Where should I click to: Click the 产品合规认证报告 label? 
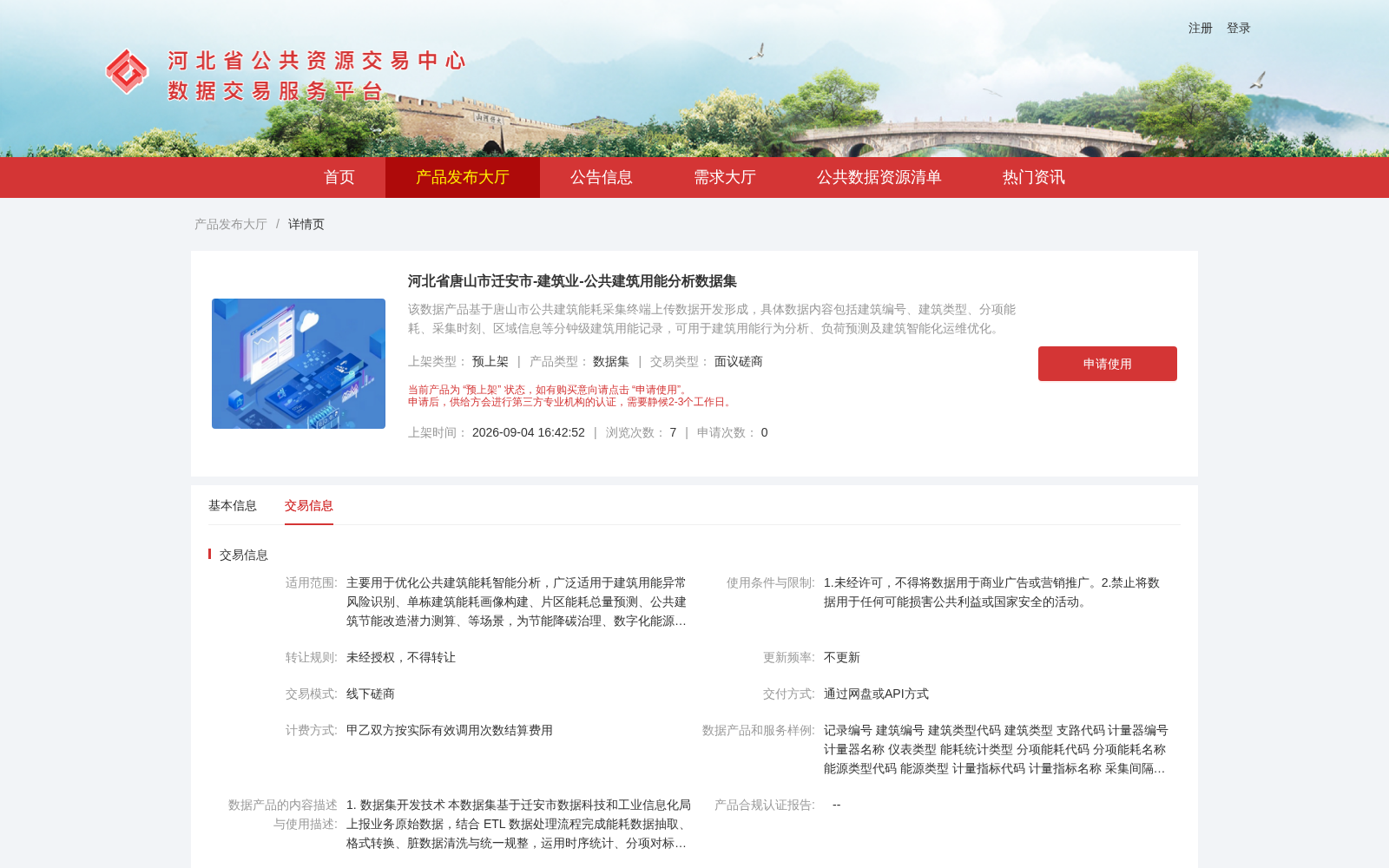pyautogui.click(x=765, y=805)
